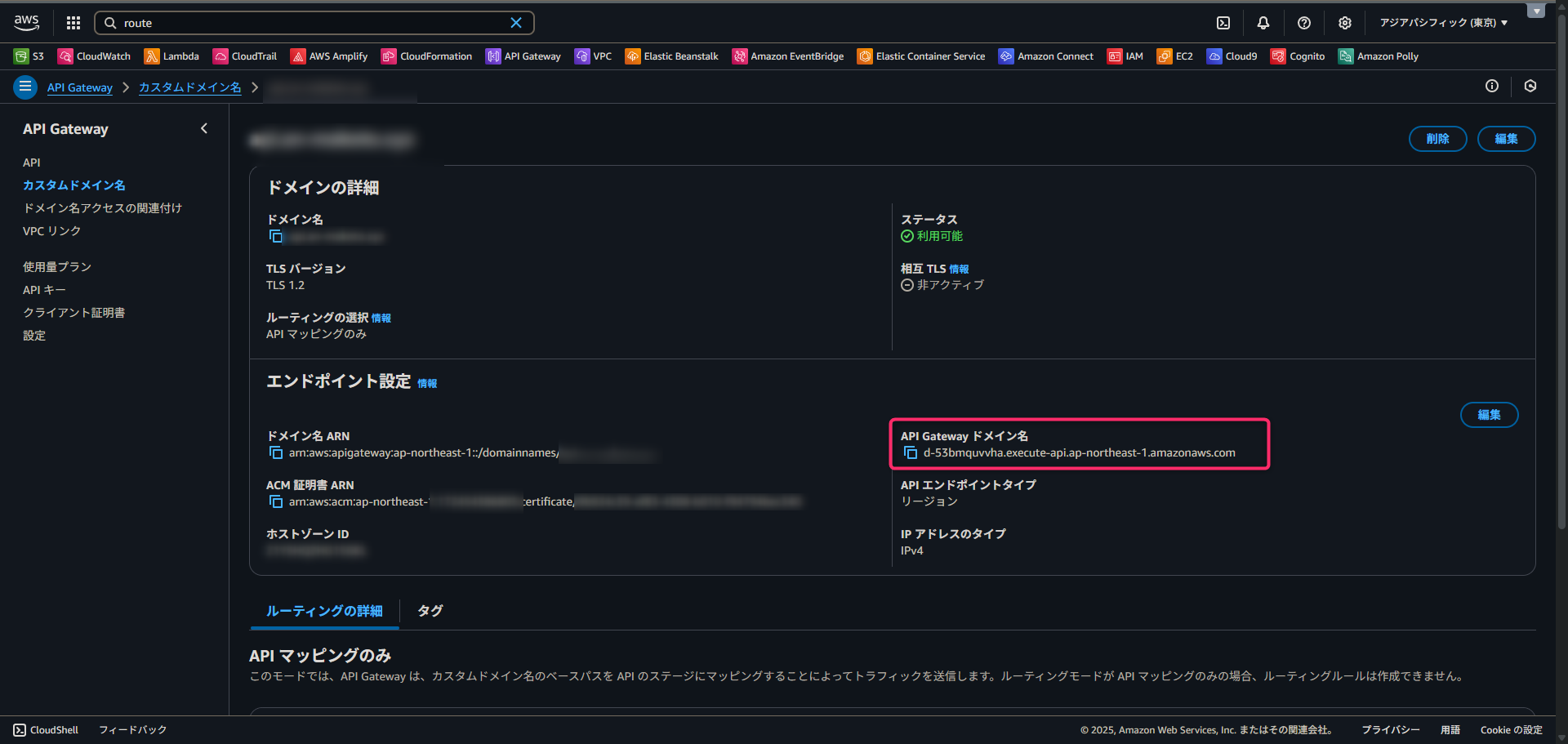The image size is (1568, 744).
Task: Switch to the ルーティングの詳細 tab
Action: point(324,611)
